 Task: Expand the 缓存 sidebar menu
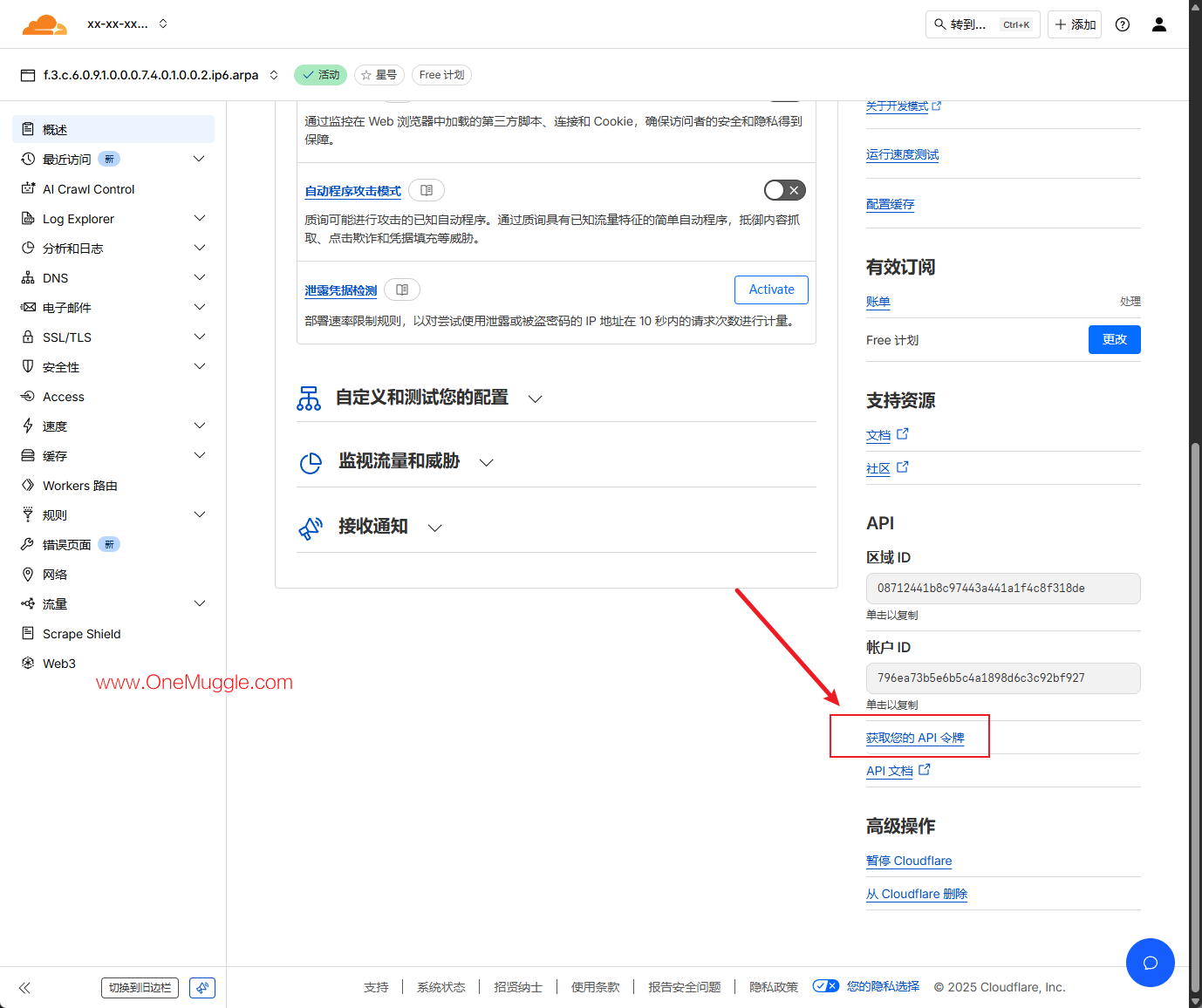point(200,455)
